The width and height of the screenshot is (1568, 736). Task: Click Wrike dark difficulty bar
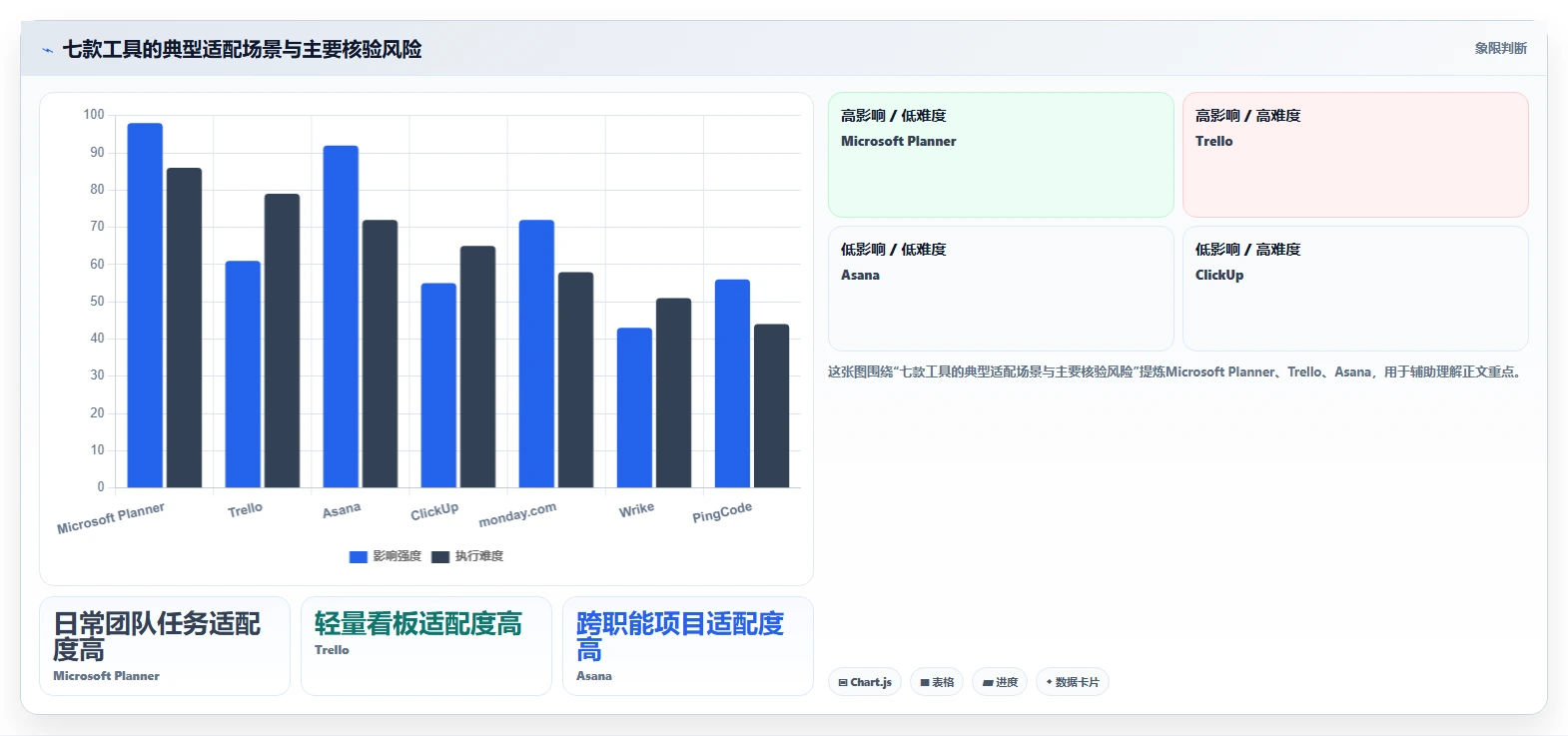673,392
